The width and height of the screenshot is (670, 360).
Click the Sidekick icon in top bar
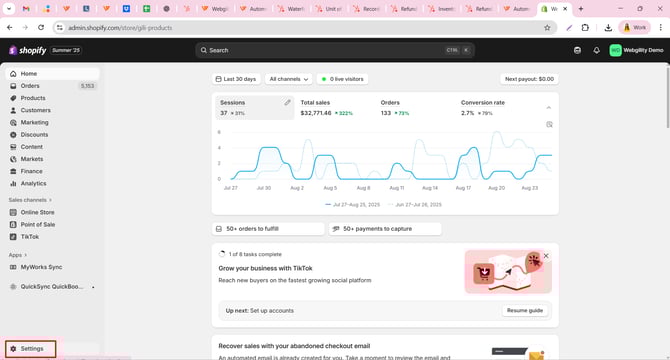coord(577,50)
